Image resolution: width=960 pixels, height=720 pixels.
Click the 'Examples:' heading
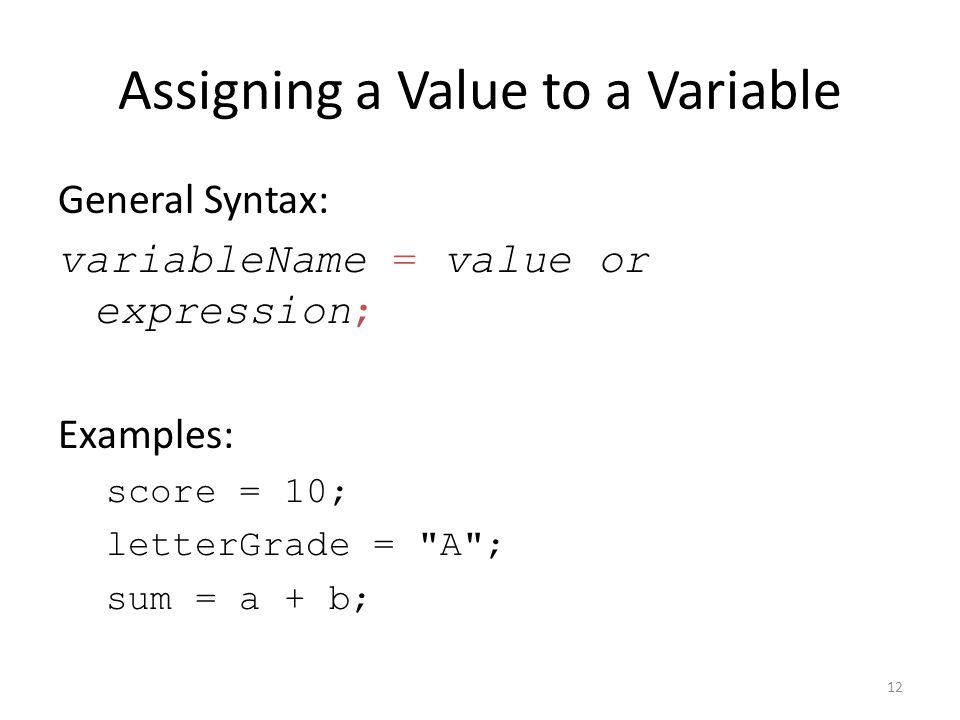pos(146,435)
